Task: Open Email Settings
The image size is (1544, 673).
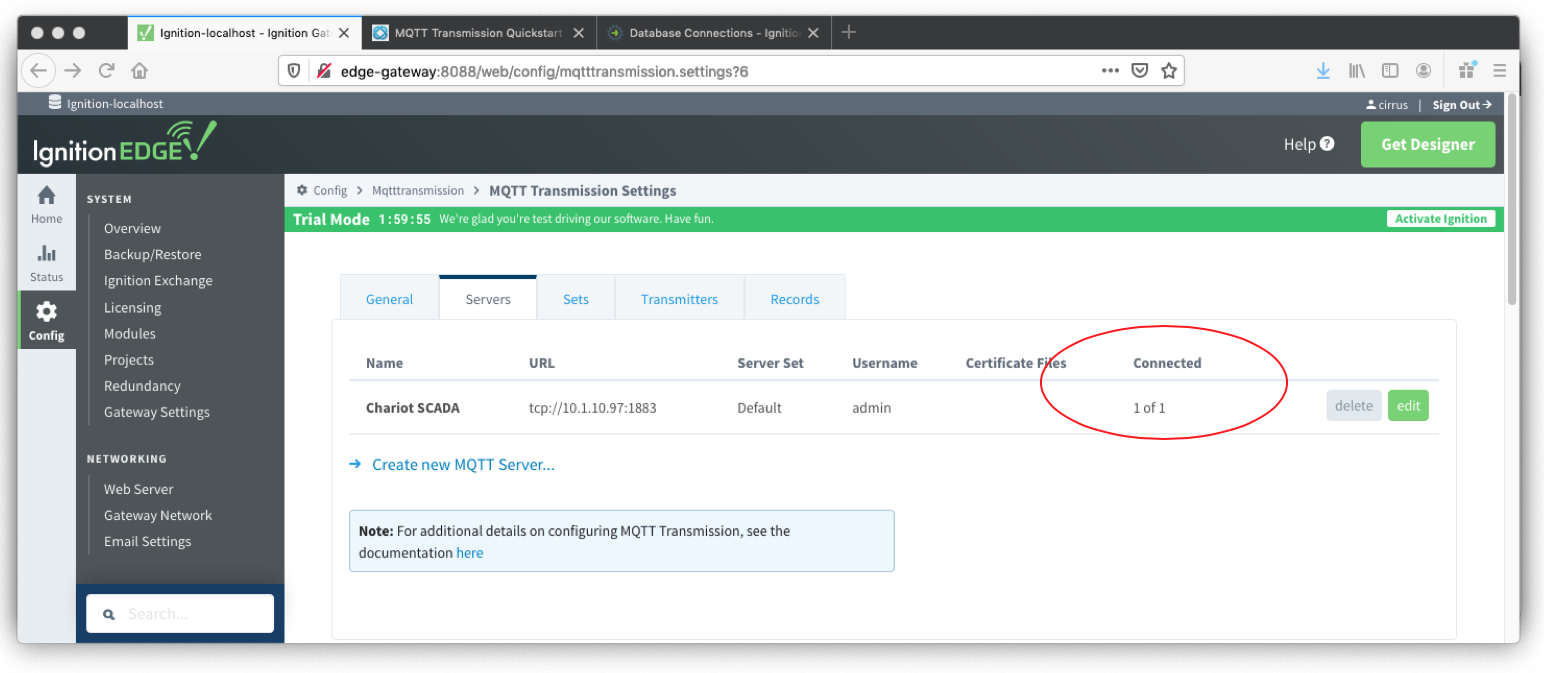Action: [147, 541]
